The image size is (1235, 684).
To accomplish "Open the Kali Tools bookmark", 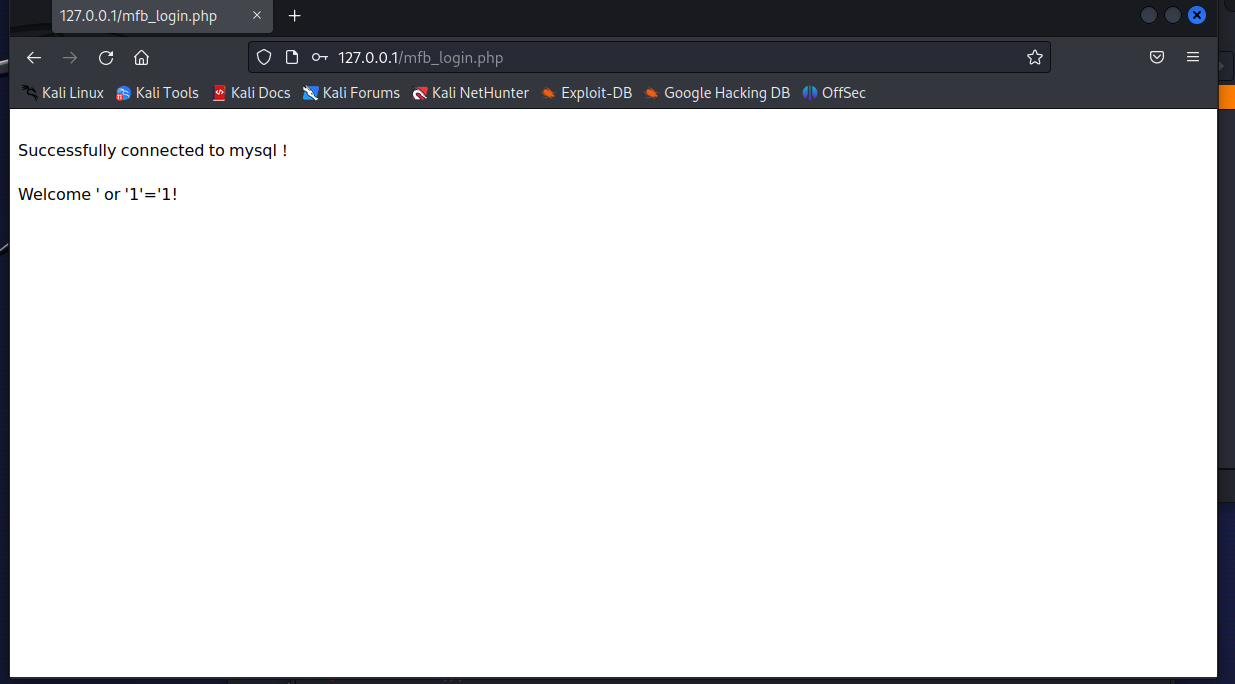I will click(157, 93).
